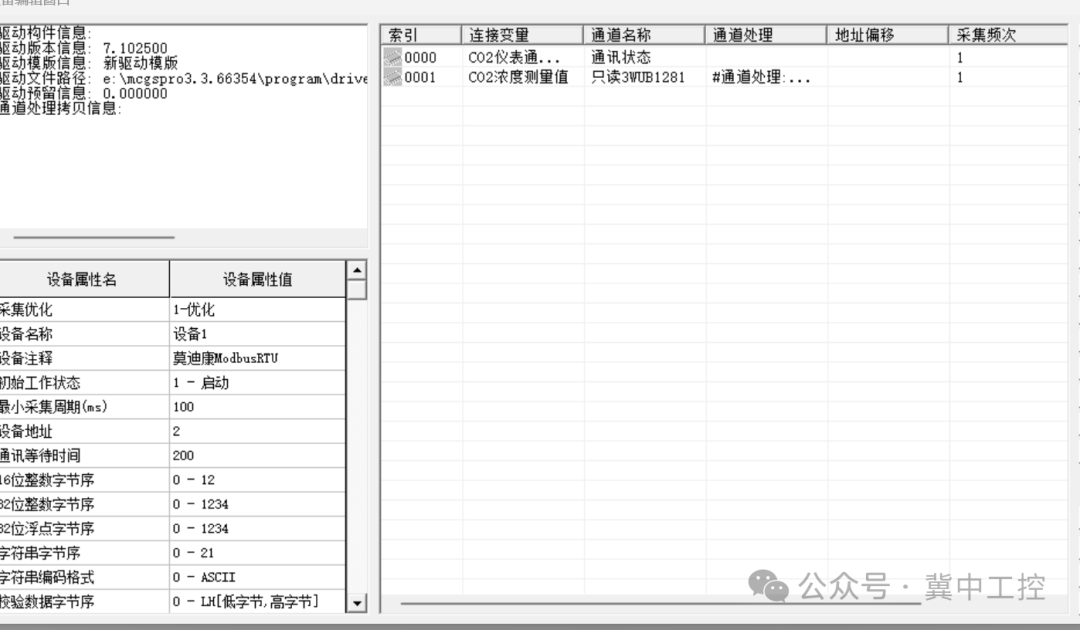Click the driver version line 7.102500
1080x630 pixels.
click(84, 48)
